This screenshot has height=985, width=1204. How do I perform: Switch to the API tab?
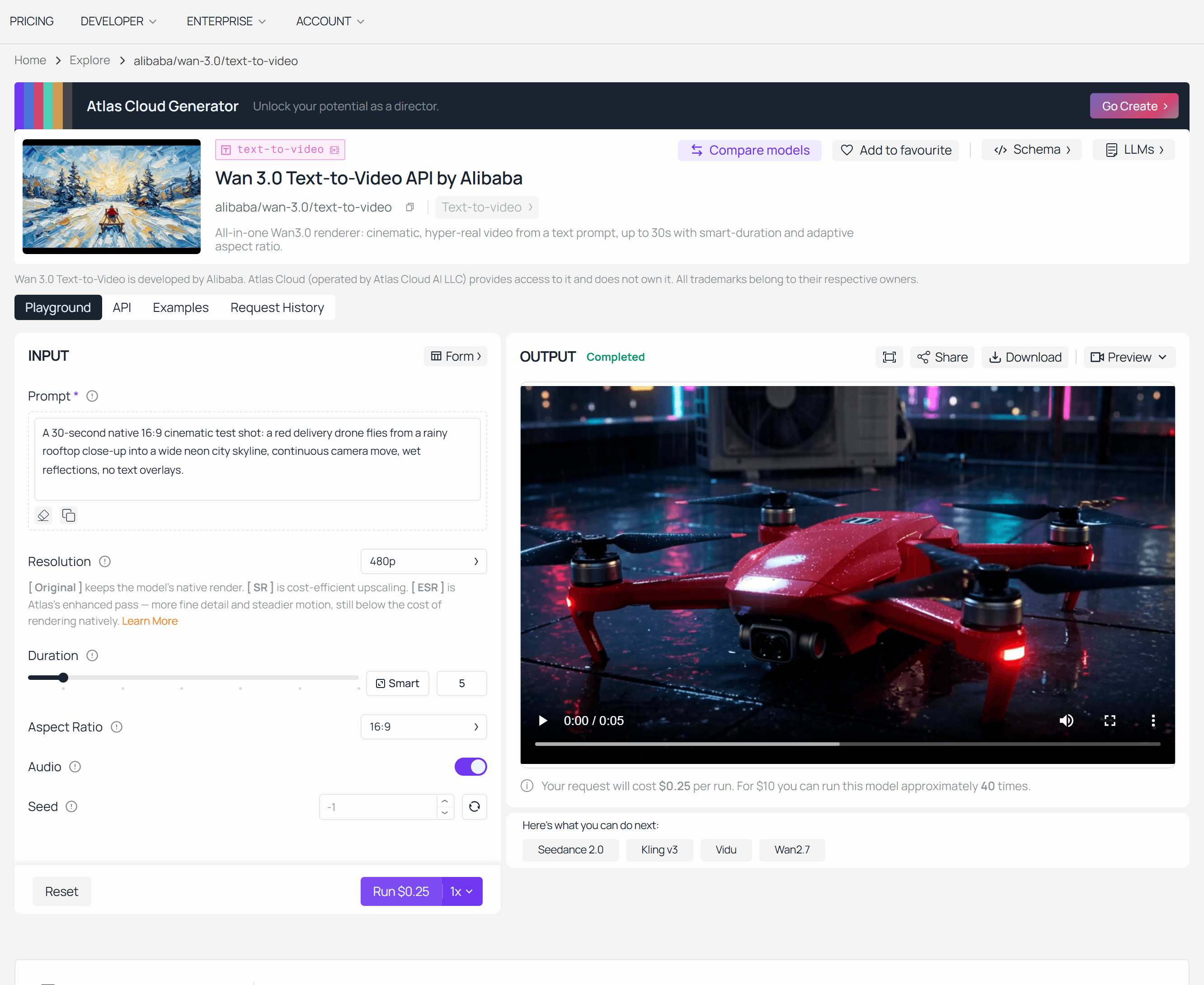coord(122,307)
